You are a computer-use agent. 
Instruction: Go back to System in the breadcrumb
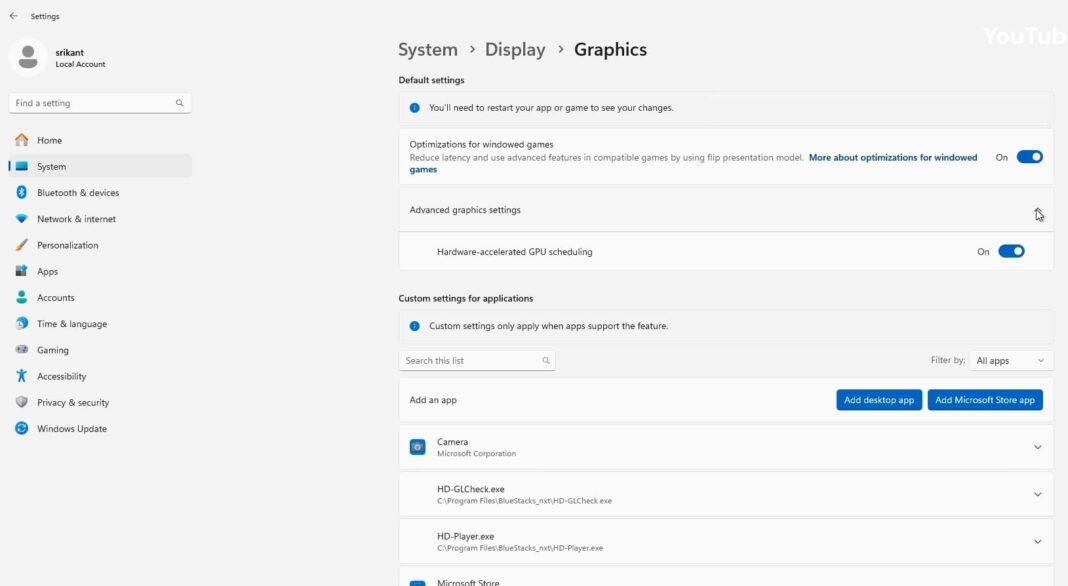428,48
